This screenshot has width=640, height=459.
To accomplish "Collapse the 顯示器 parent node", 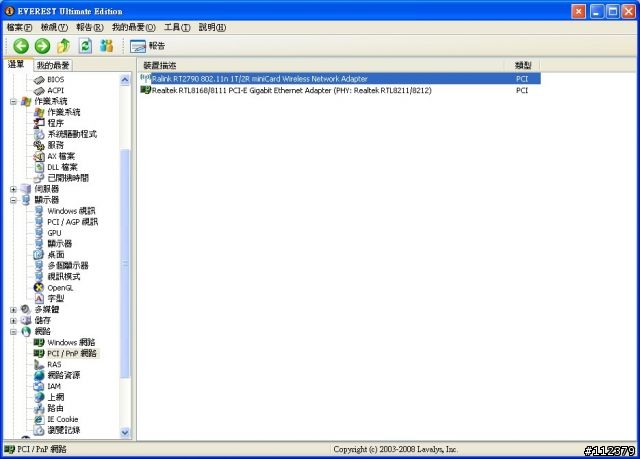I will [13, 200].
